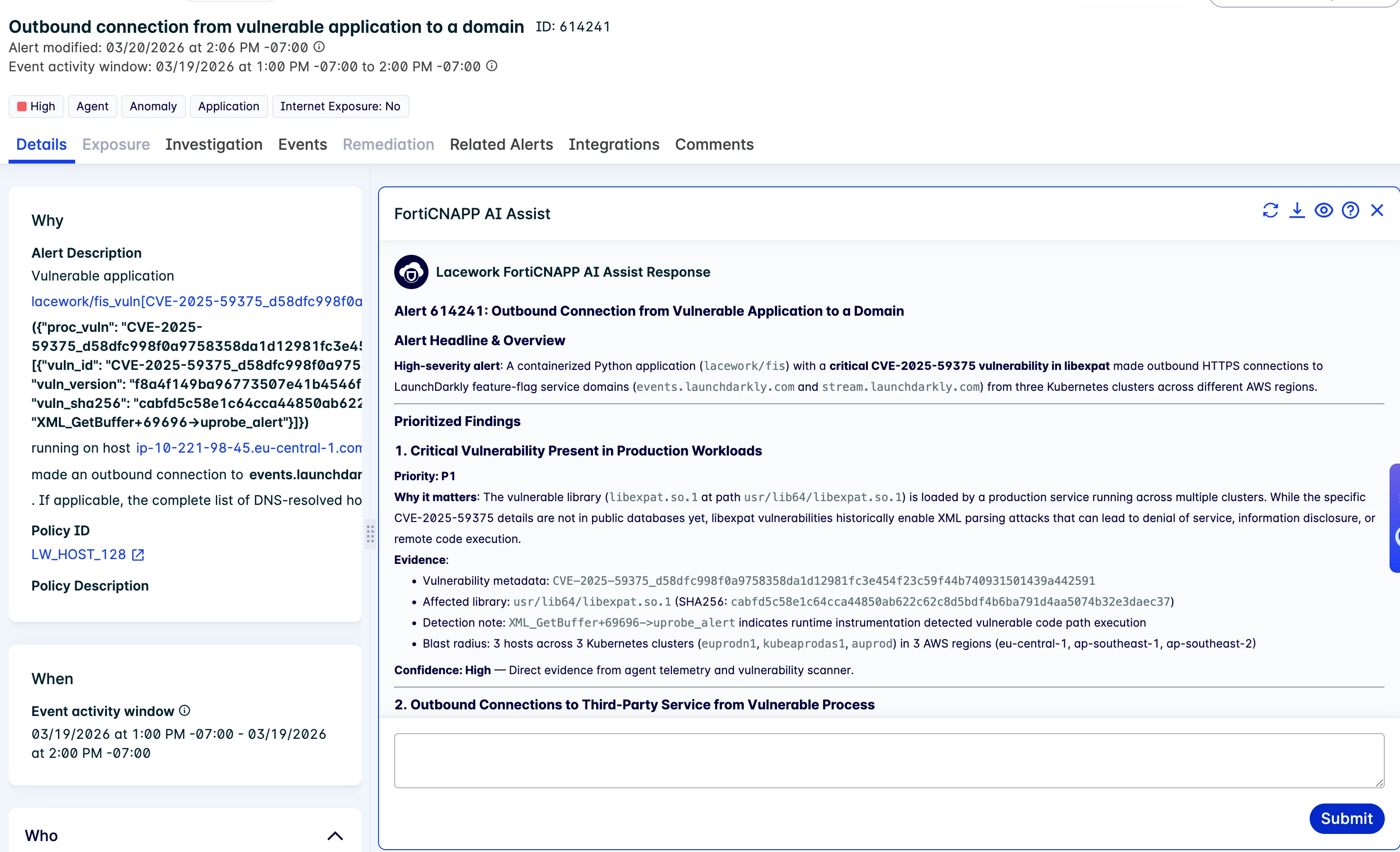Click the Policy Description heading

90,586
